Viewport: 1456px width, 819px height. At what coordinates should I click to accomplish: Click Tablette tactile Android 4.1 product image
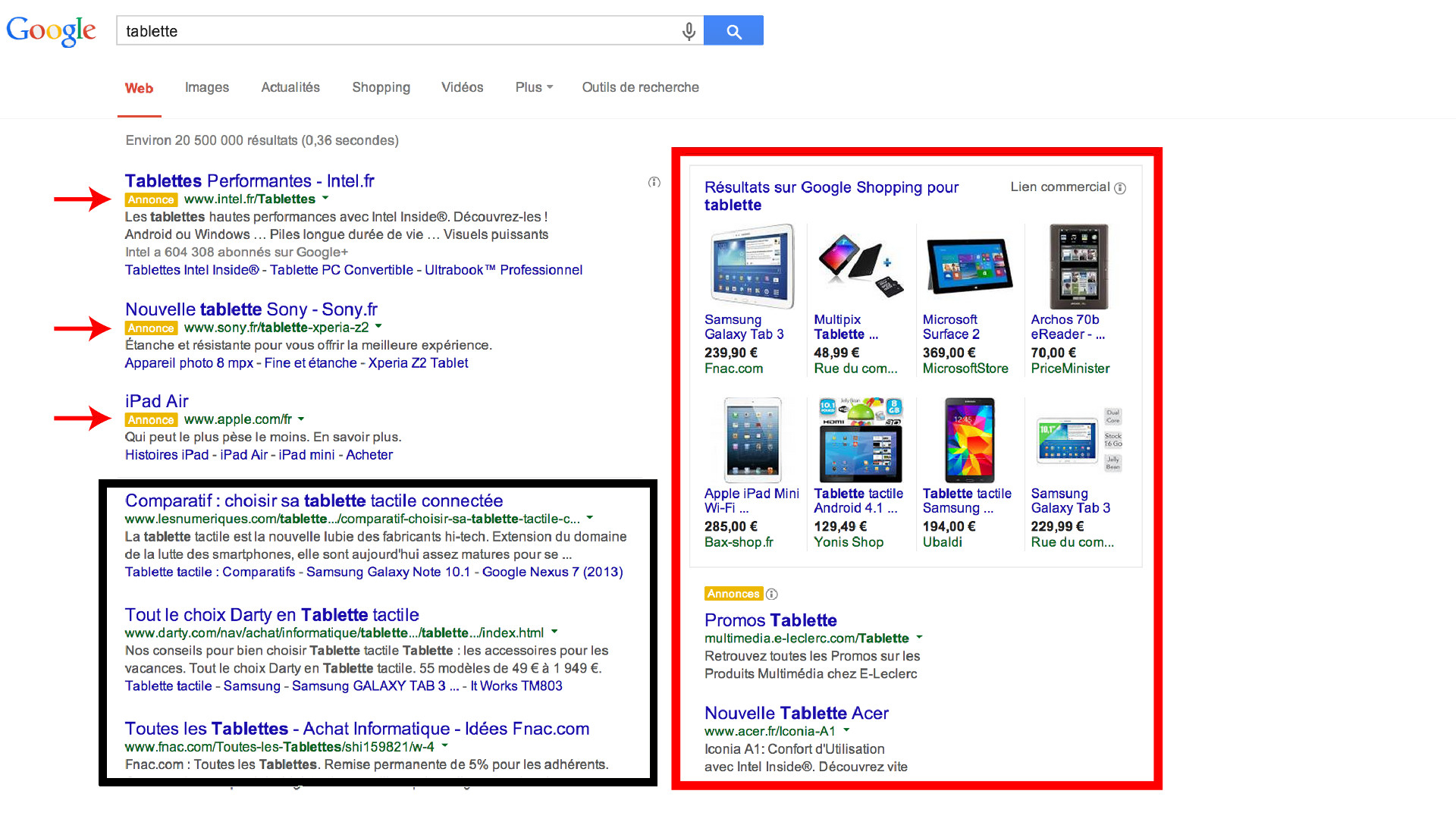pyautogui.click(x=861, y=440)
